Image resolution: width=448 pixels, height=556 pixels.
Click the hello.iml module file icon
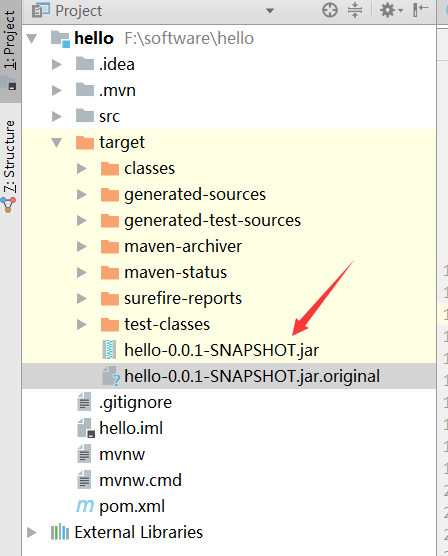[86, 428]
